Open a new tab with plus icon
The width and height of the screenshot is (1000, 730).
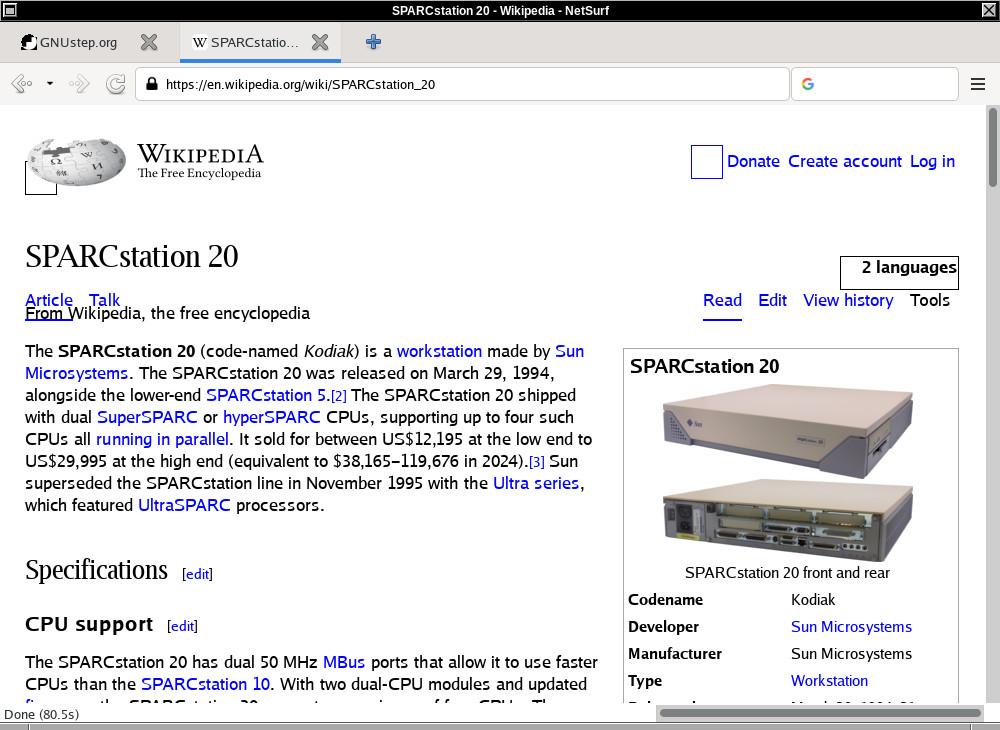pyautogui.click(x=373, y=42)
